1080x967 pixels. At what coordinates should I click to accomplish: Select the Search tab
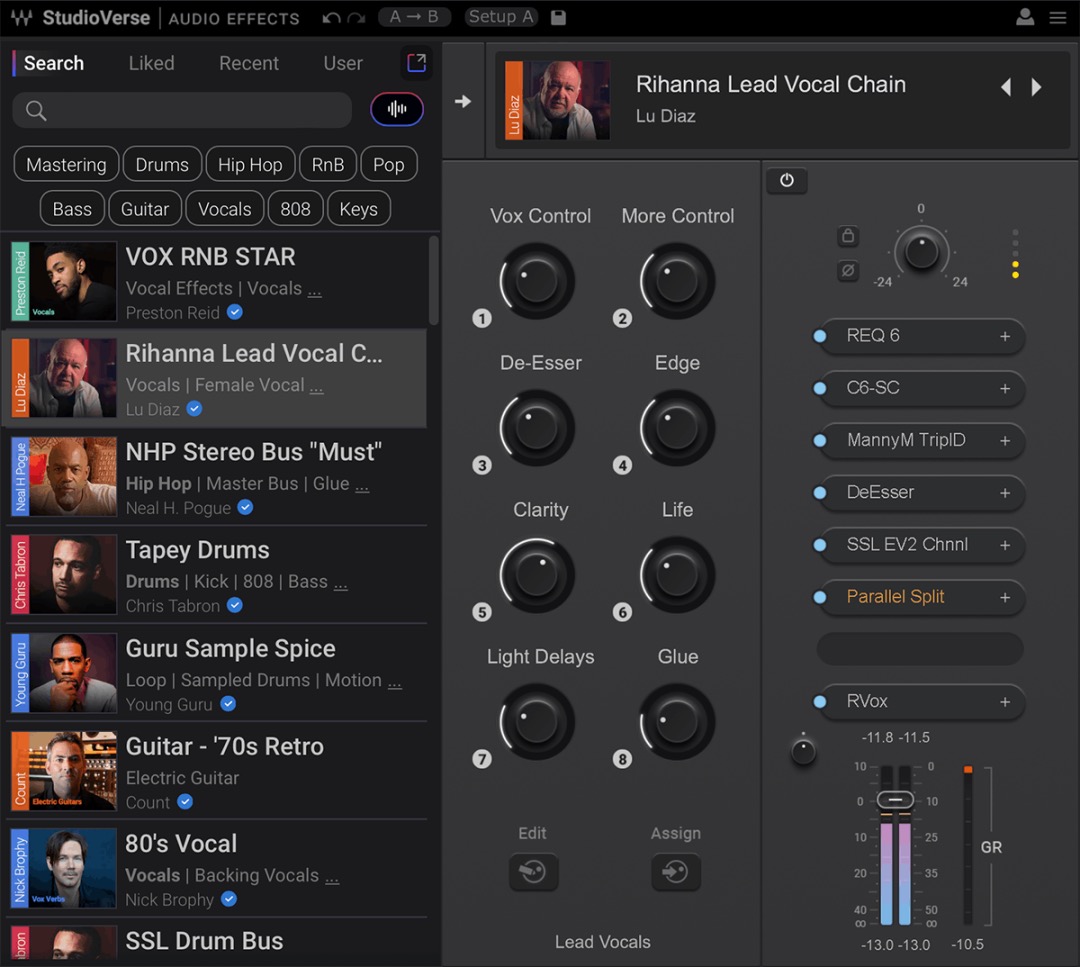click(54, 63)
